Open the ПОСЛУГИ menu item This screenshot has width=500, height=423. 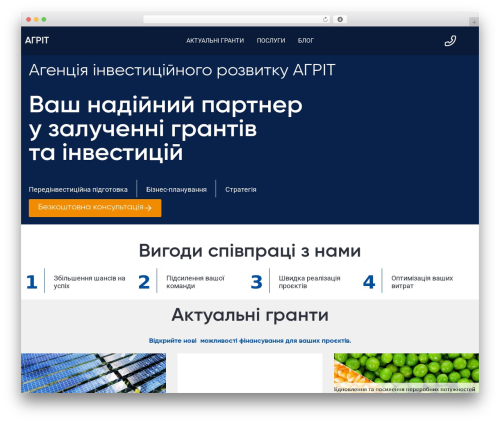271,40
